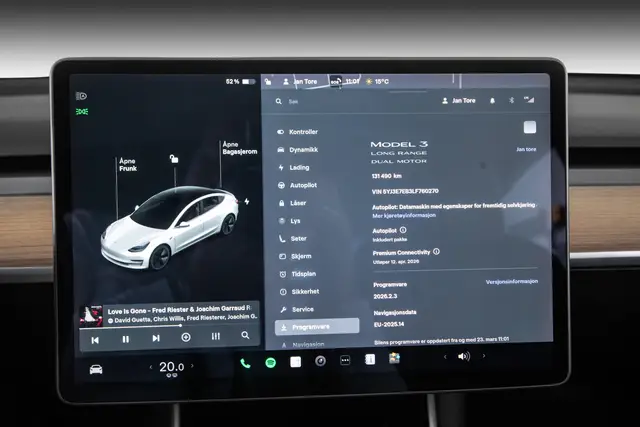Open the Autopilot settings menu

(x=298, y=185)
